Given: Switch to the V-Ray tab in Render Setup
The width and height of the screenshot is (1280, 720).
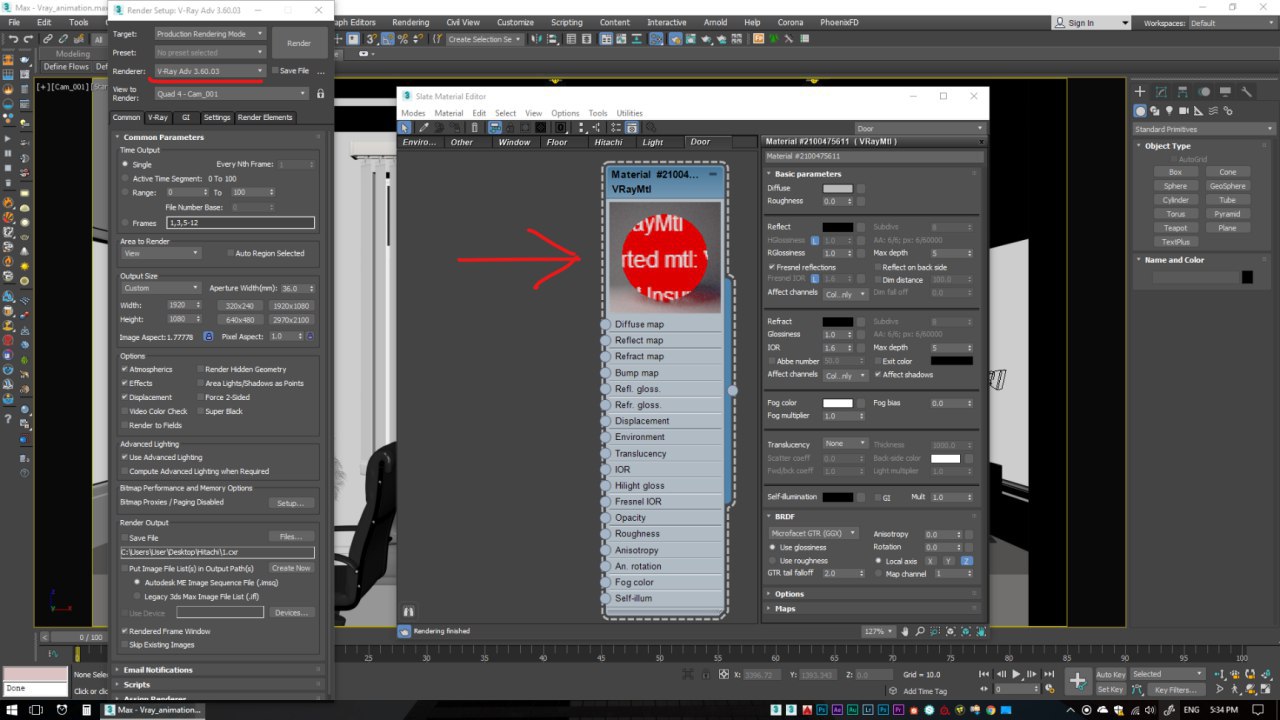Looking at the screenshot, I should [158, 117].
